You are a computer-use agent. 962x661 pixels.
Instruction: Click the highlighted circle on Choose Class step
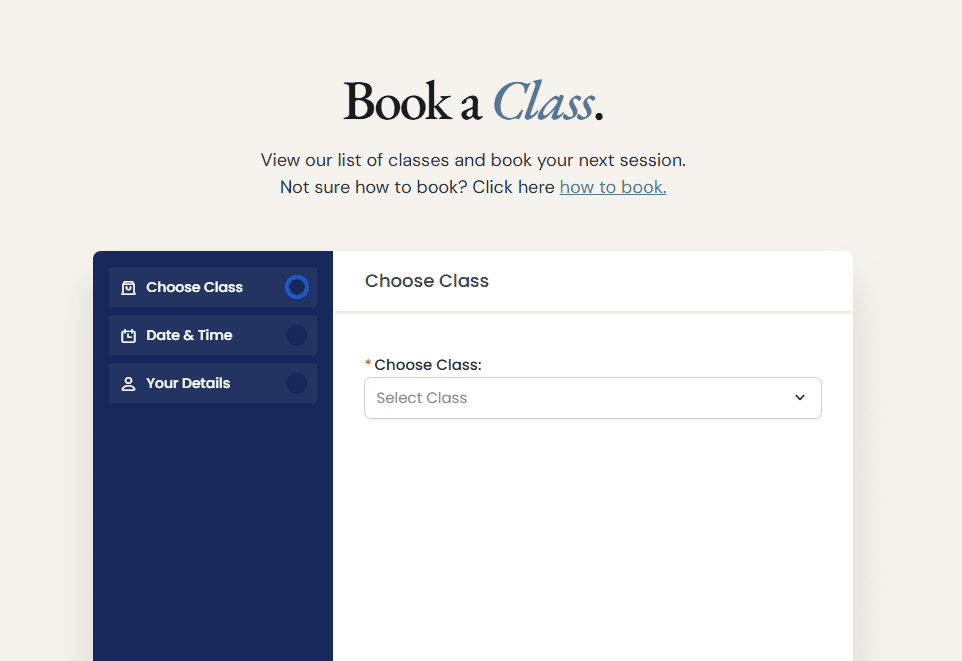tap(297, 288)
